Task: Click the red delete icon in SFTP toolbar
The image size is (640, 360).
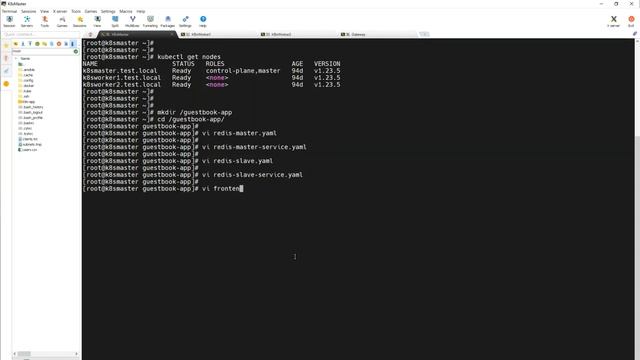Action: pyautogui.click(x=59, y=44)
